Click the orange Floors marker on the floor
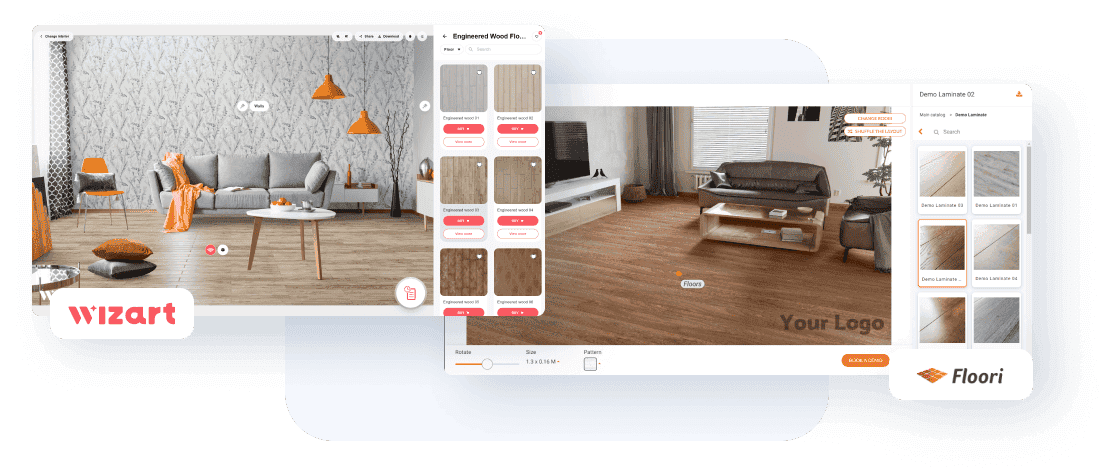The height and width of the screenshot is (474, 1114). (x=678, y=273)
